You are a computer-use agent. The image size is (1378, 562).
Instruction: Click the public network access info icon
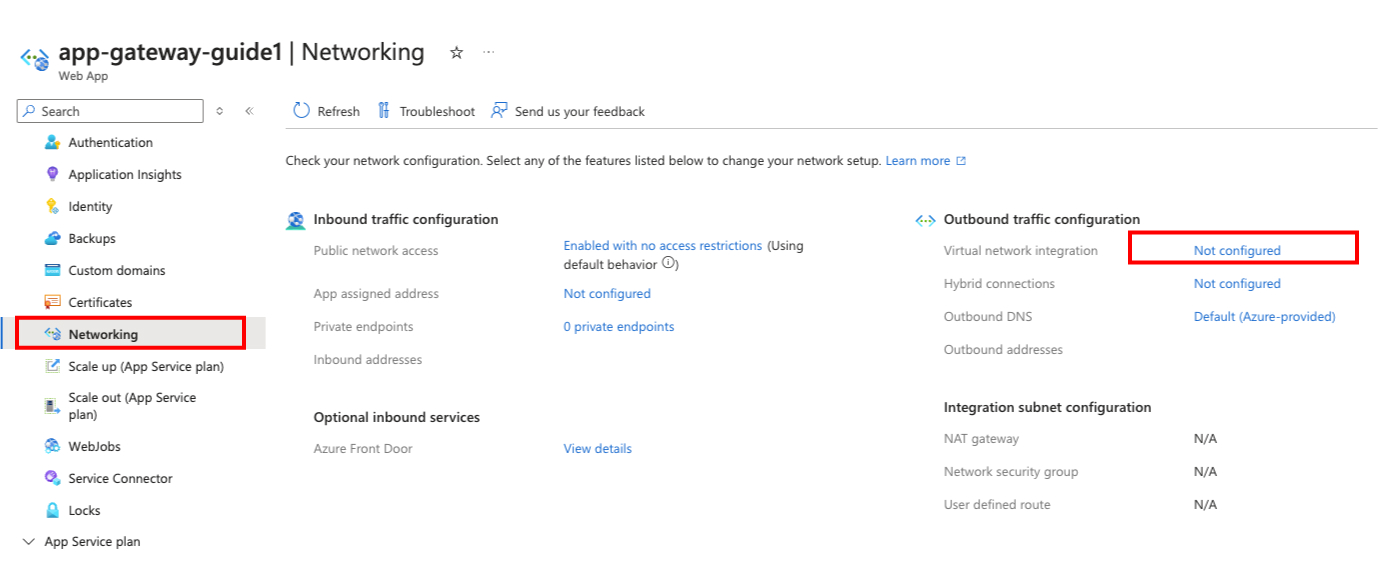click(x=670, y=265)
